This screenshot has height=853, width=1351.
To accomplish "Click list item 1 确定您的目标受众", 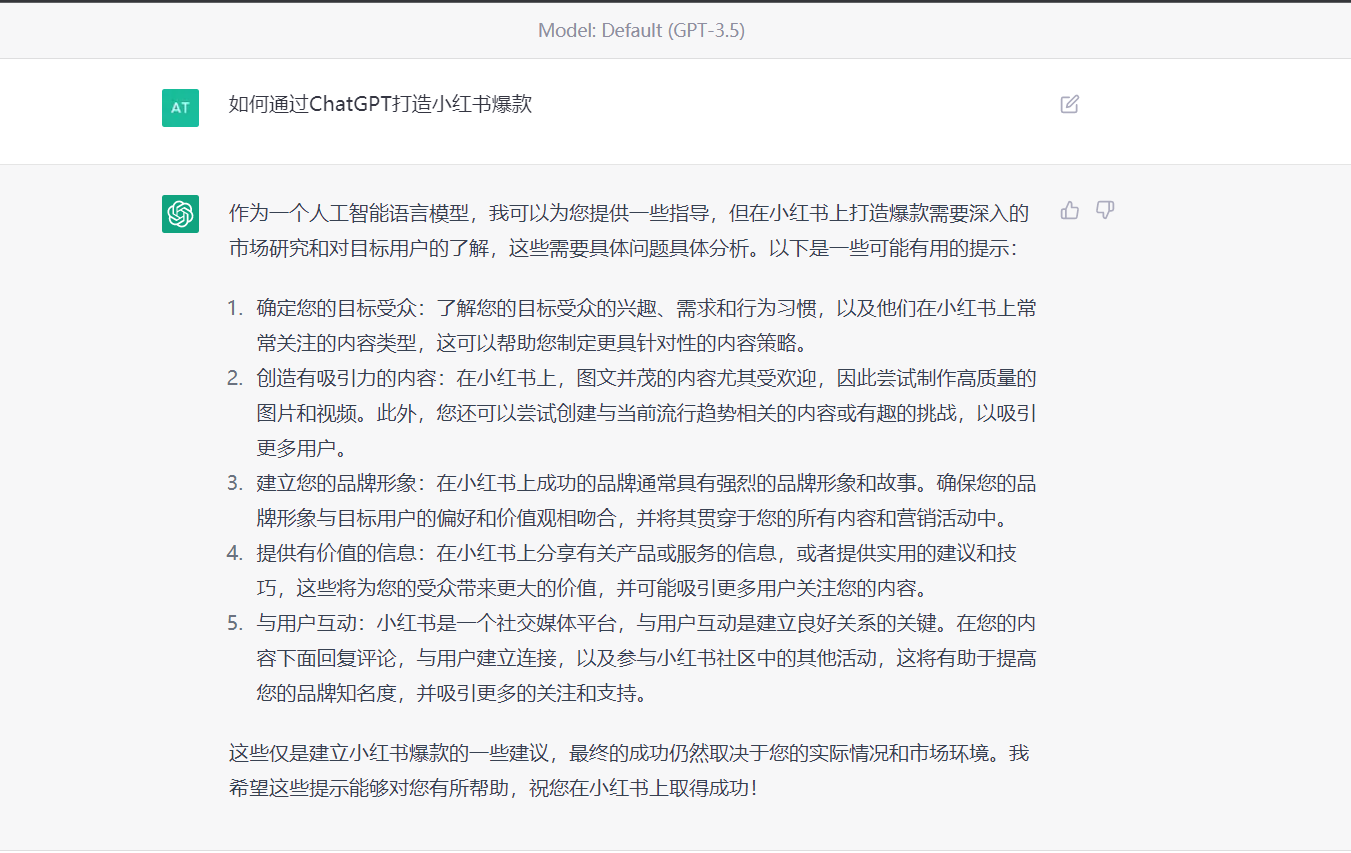I will click(x=645, y=325).
